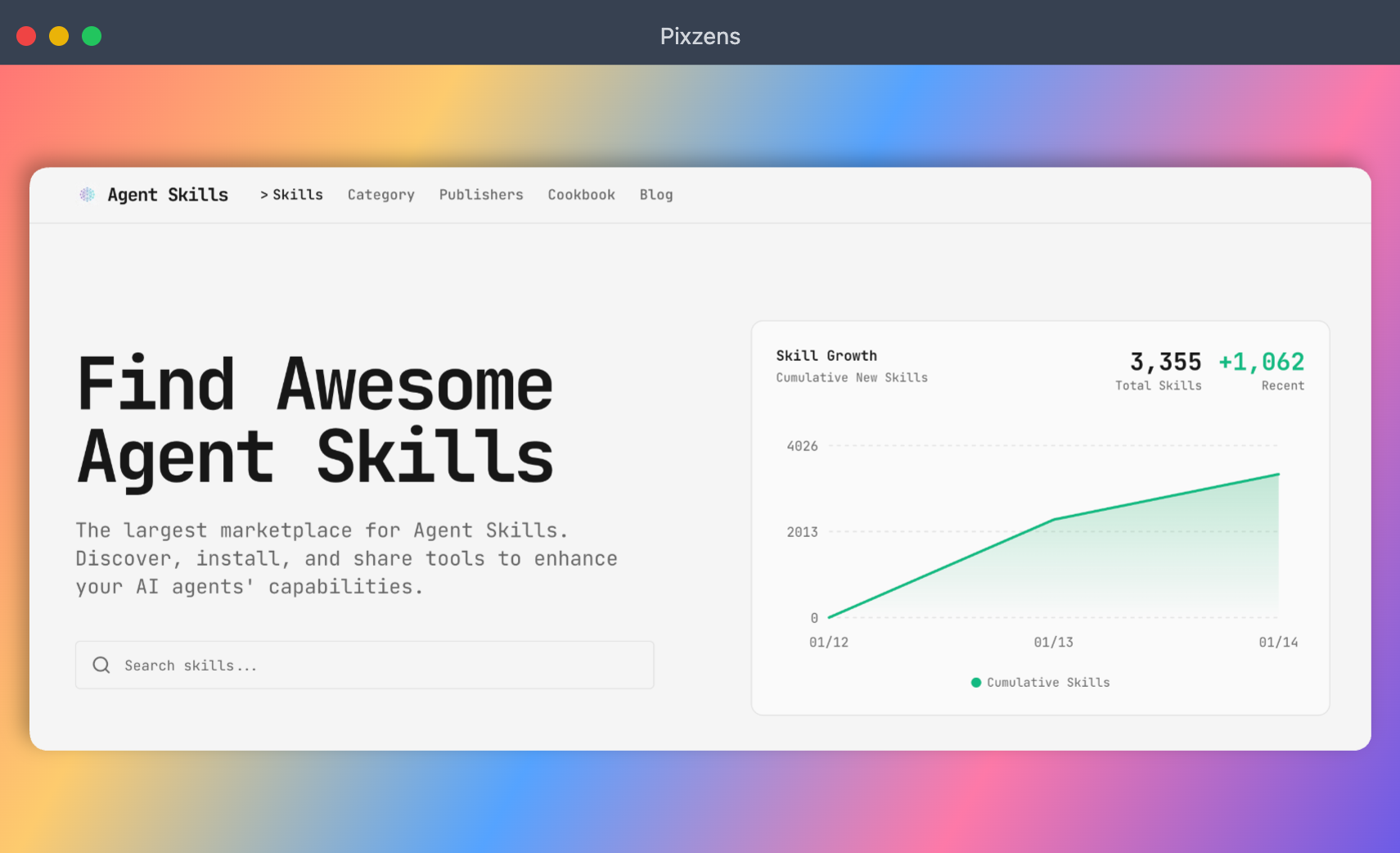Click the Cumulative Skills legend label
This screenshot has width=1400, height=853.
1048,682
